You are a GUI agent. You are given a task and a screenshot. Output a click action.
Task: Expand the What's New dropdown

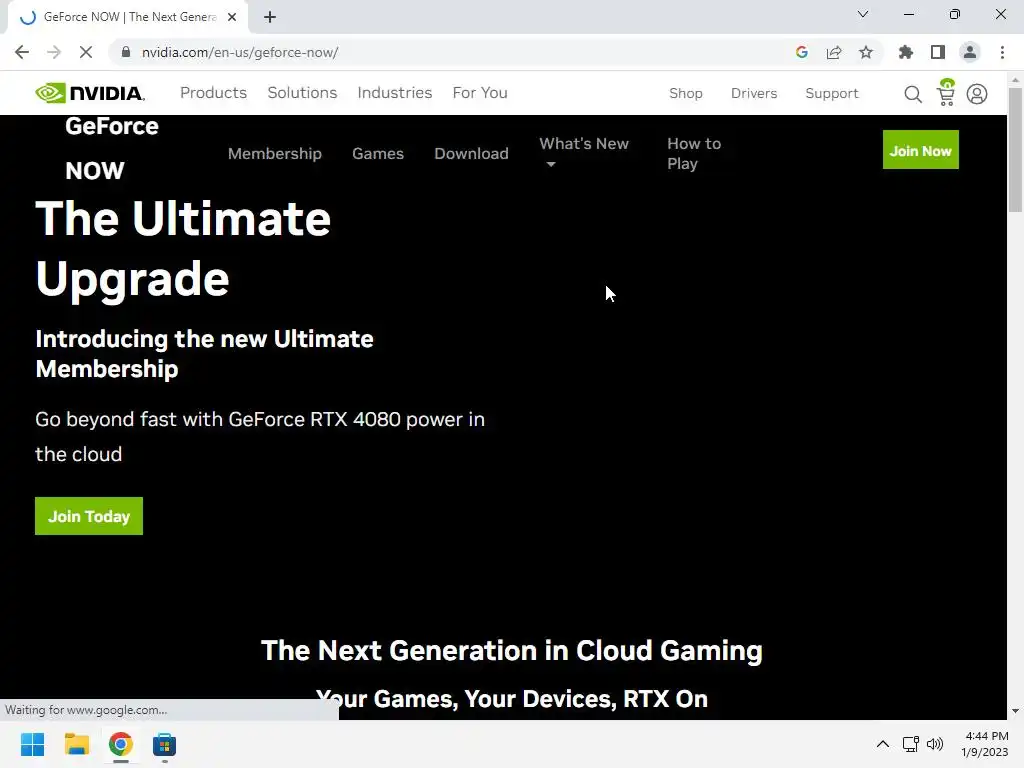584,153
